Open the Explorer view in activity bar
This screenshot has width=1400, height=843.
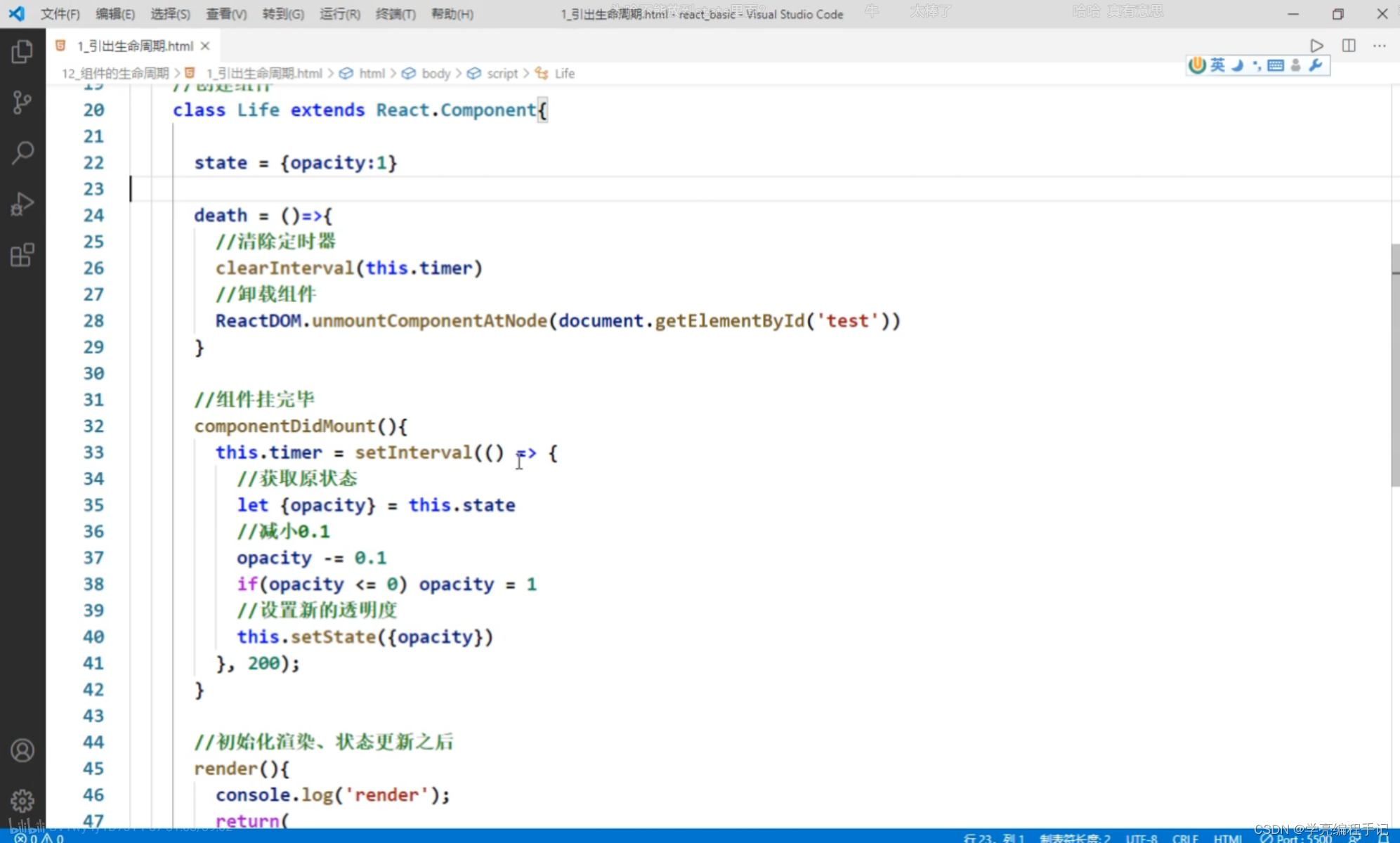coord(22,51)
